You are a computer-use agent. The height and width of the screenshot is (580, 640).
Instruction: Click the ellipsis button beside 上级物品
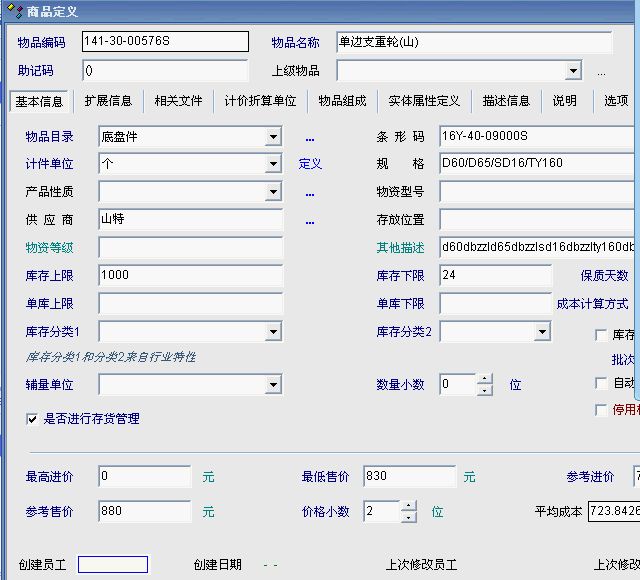pyautogui.click(x=601, y=72)
